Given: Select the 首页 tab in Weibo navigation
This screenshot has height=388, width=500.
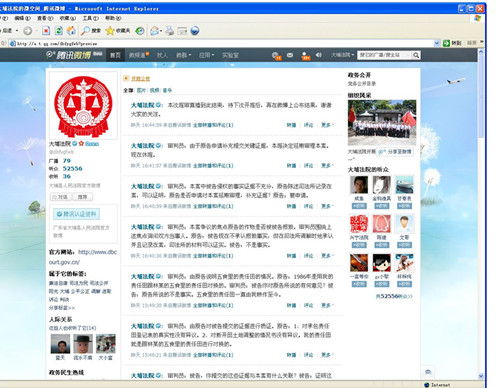Looking at the screenshot, I should [115, 55].
